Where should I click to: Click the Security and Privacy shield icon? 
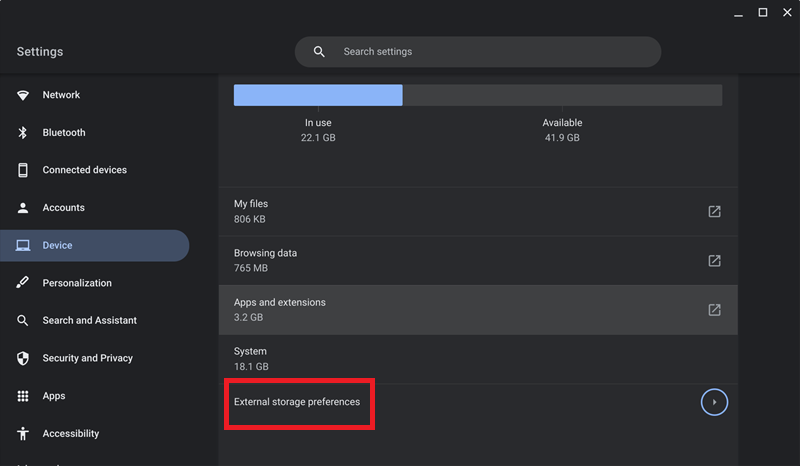(x=22, y=358)
